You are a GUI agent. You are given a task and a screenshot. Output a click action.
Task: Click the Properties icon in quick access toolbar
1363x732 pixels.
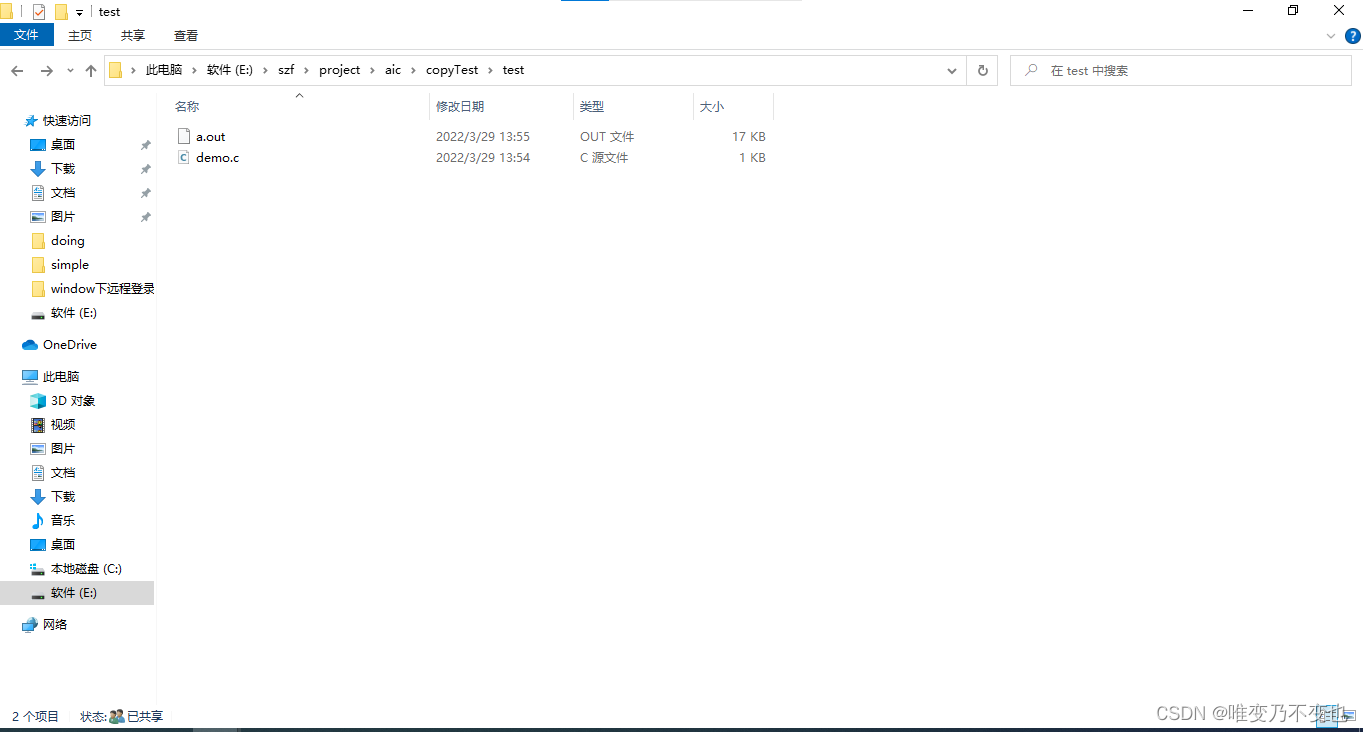39,12
